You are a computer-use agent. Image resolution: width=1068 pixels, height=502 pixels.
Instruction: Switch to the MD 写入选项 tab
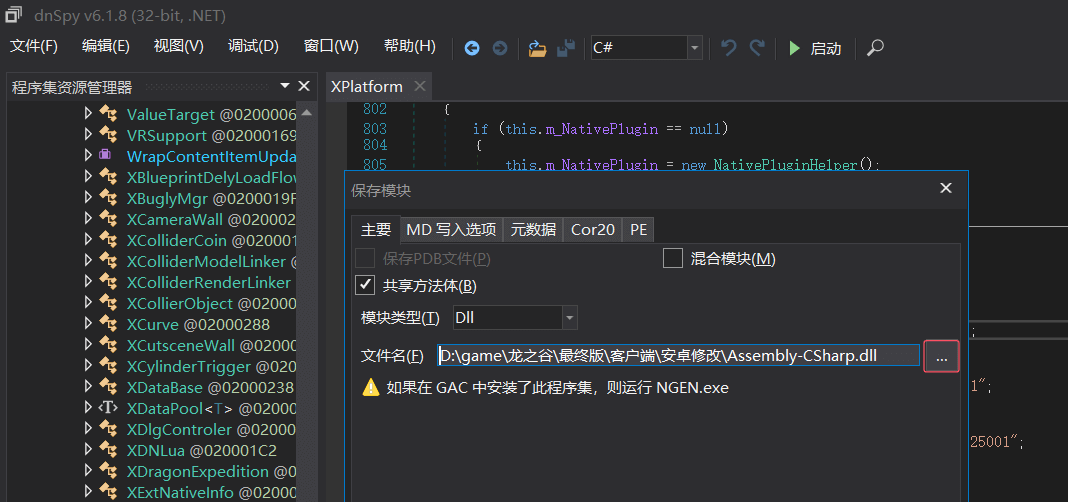(451, 230)
